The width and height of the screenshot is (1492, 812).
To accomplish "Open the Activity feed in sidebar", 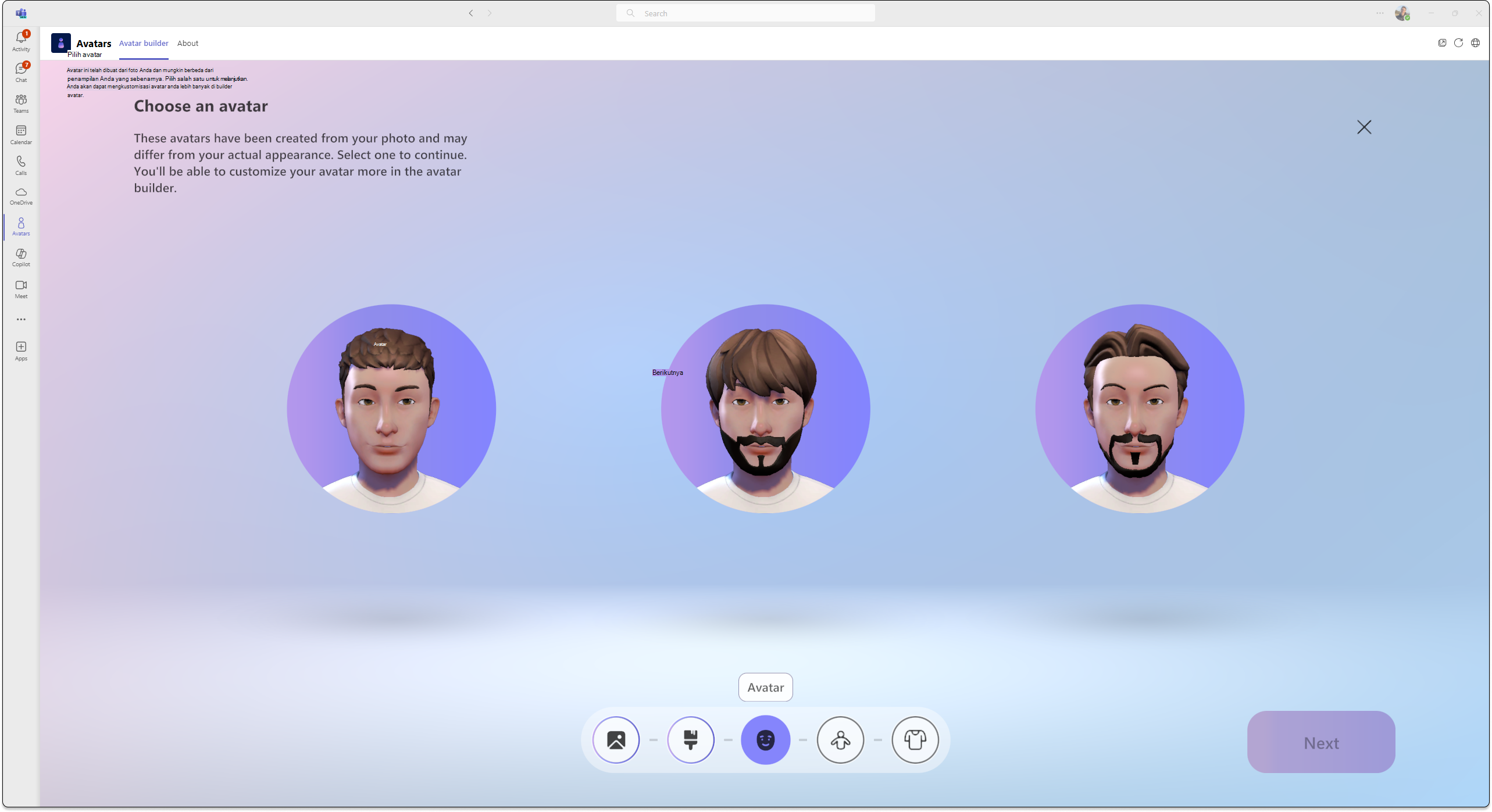I will (21, 41).
